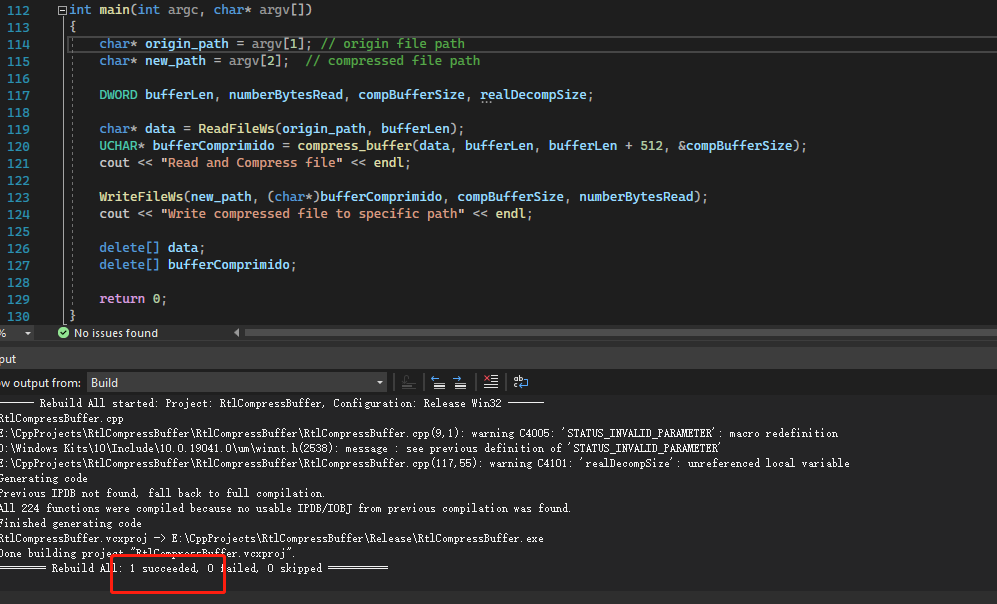Toggle word wrap in the Output pane
The height and width of the screenshot is (604, 997).
(x=521, y=382)
